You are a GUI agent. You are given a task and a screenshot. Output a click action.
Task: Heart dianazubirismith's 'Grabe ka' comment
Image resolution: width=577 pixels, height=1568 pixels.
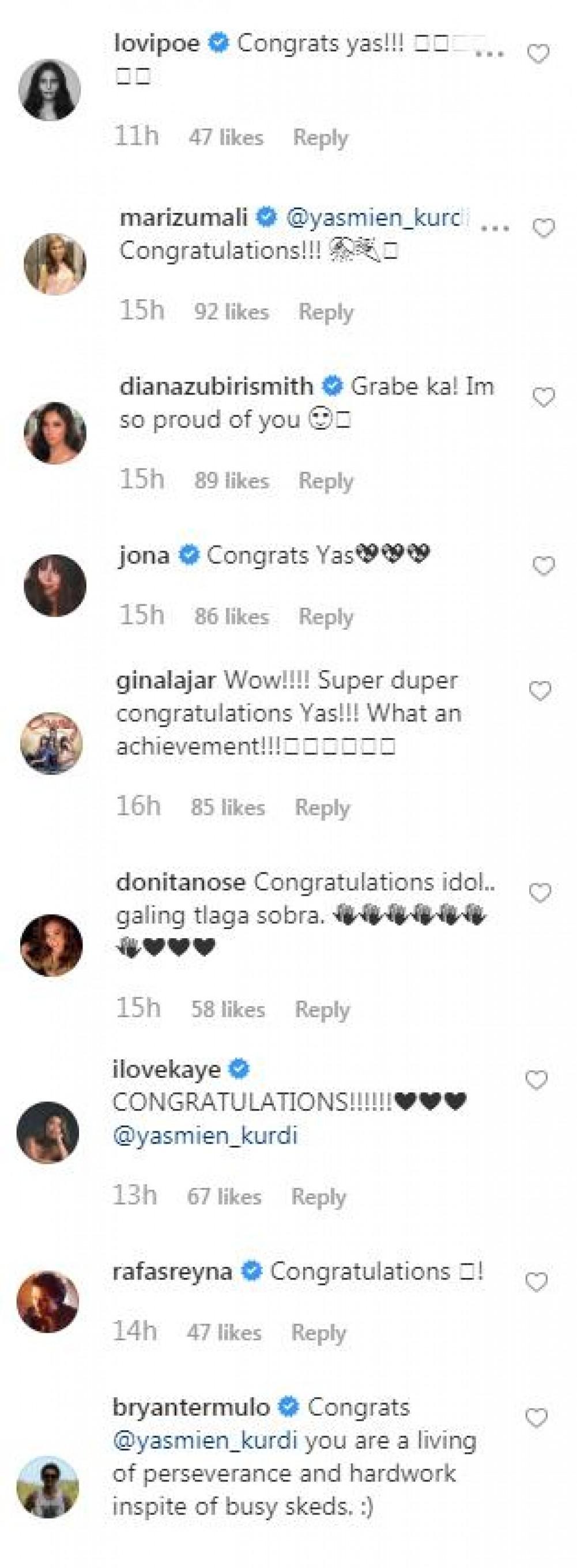pos(544,397)
